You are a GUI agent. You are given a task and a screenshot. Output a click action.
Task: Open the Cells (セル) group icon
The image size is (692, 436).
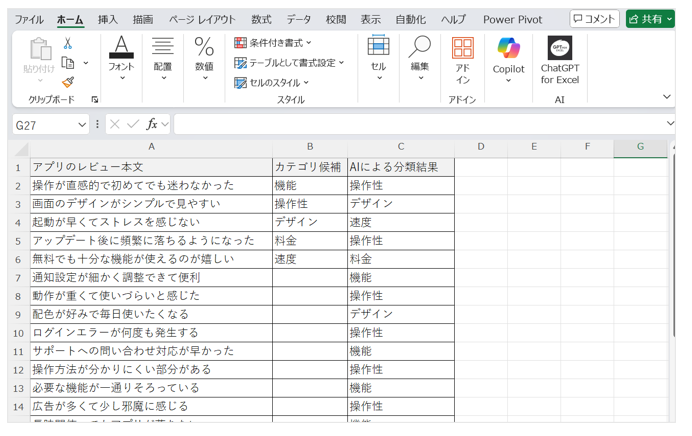[379, 45]
